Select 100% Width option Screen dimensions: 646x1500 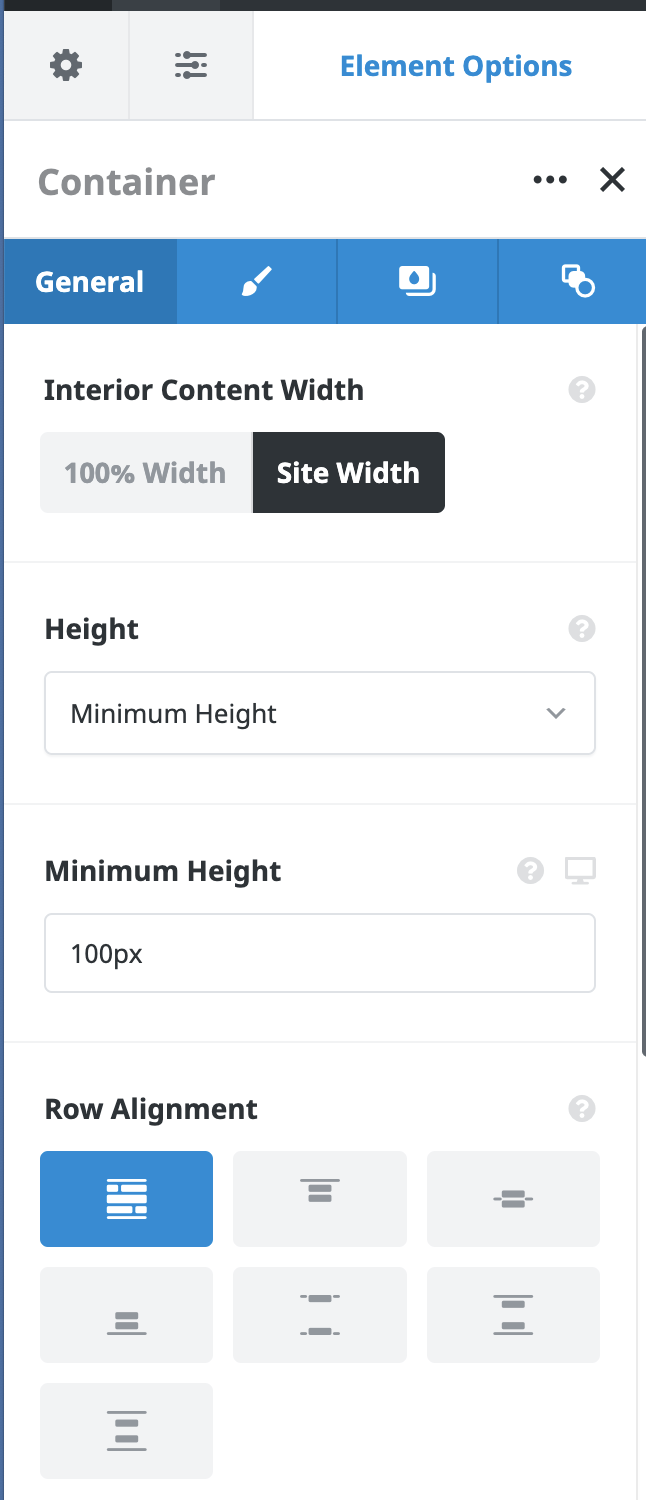click(x=146, y=472)
